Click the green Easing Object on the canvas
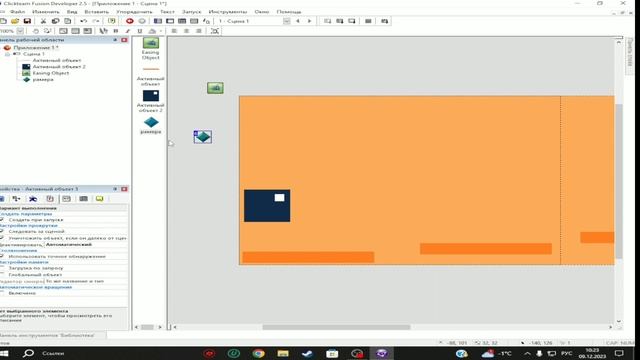Viewport: 640px width, 360px height. click(x=215, y=88)
